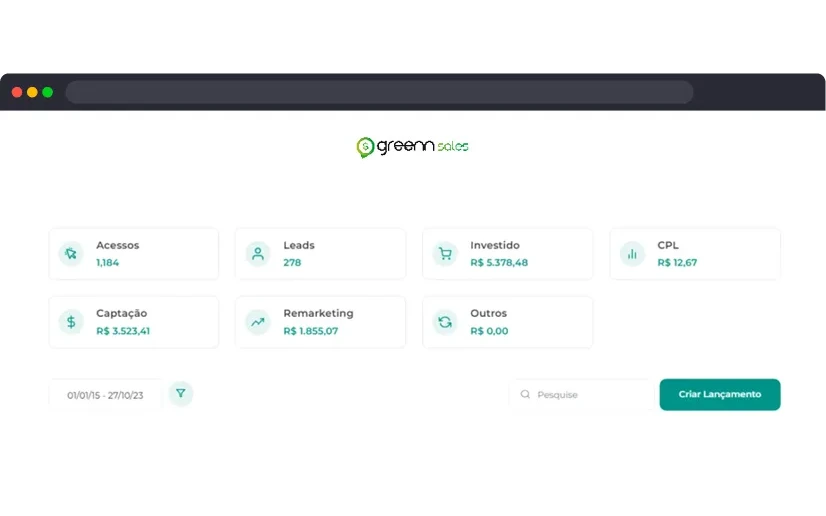Click the Acessos cursor icon
This screenshot has width=826, height=516.
[71, 254]
